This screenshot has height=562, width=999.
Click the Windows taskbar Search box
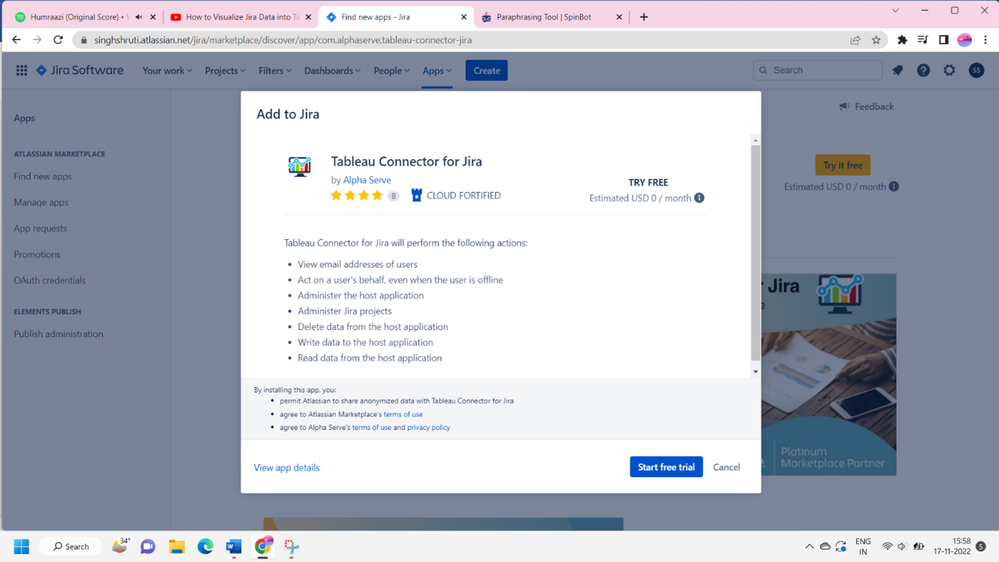click(70, 547)
